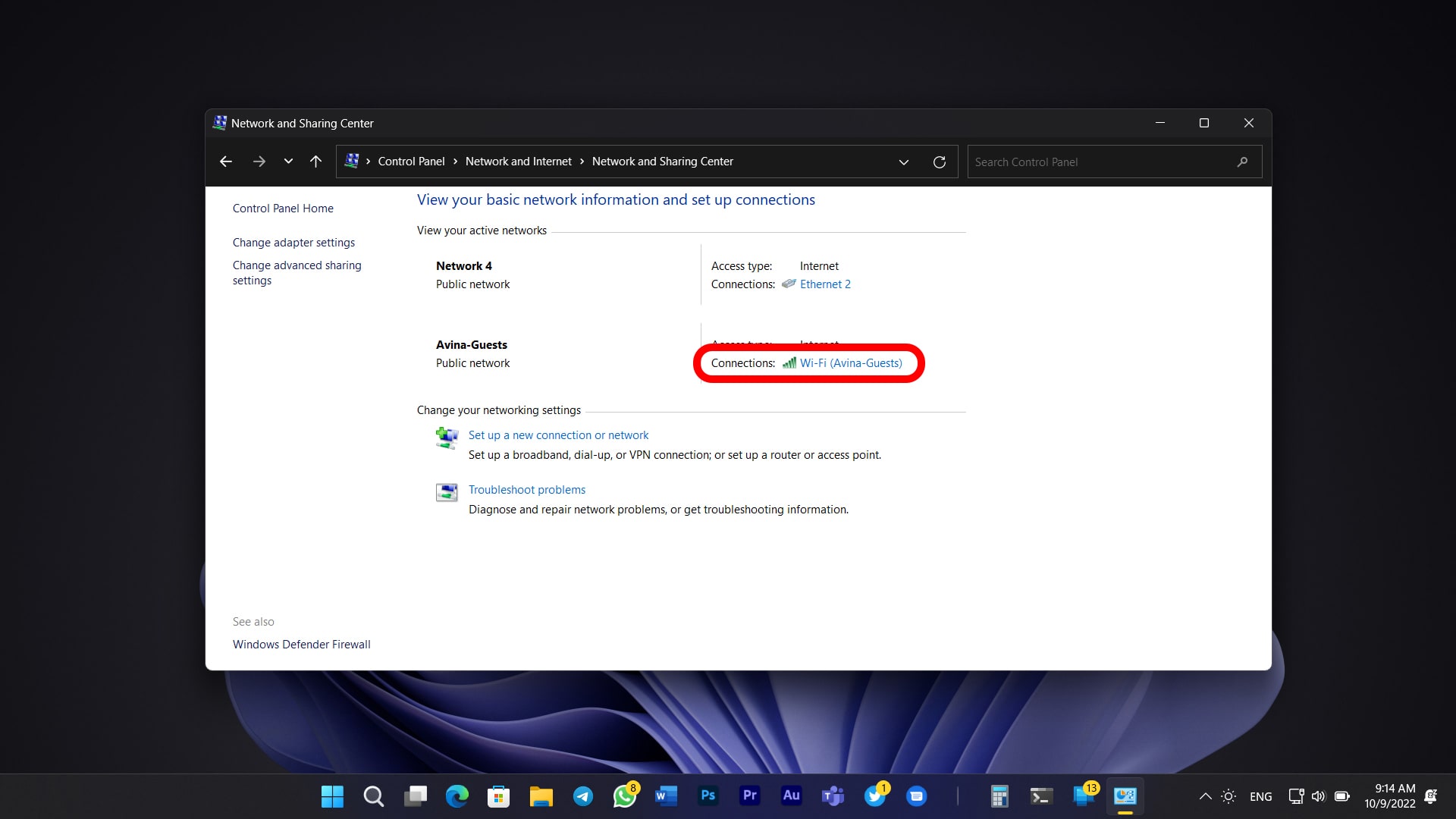The image size is (1456, 819).
Task: Launch Microsoft Edge from taskbar
Action: tap(457, 796)
